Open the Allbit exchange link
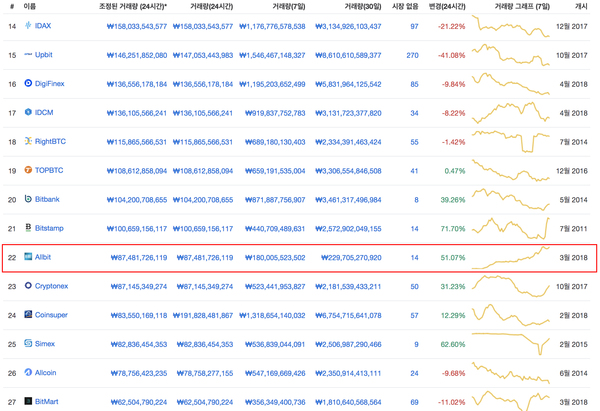Image resolution: width=600 pixels, height=411 pixels. 43,257
